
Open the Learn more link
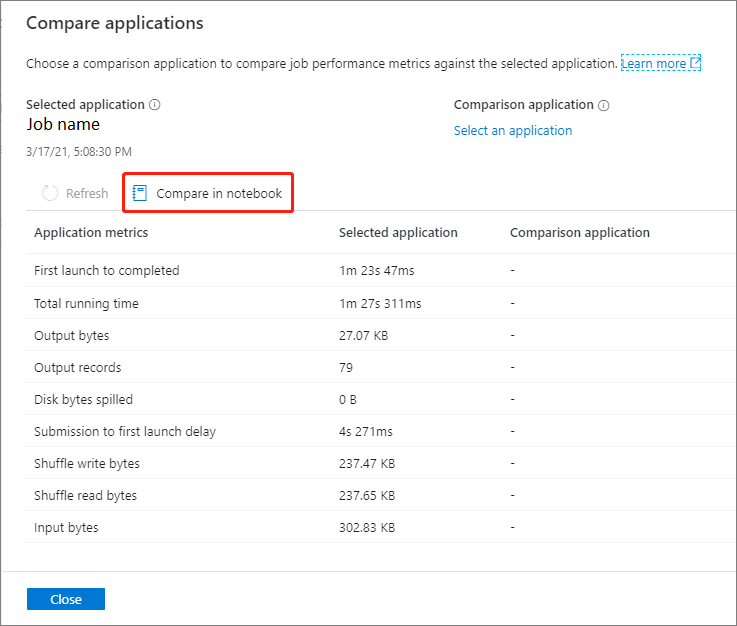click(653, 63)
